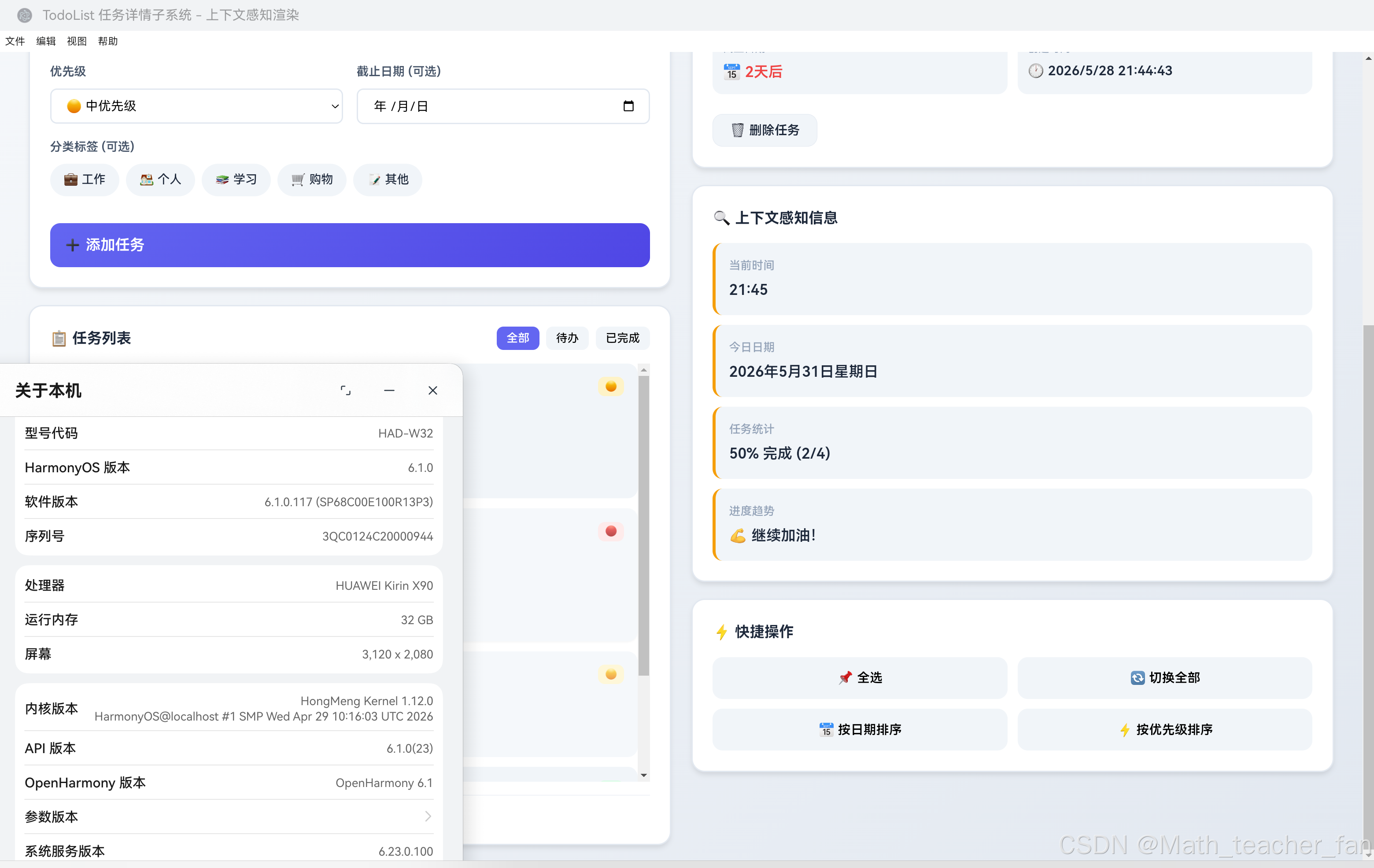Open the 文件 menu

tap(15, 41)
